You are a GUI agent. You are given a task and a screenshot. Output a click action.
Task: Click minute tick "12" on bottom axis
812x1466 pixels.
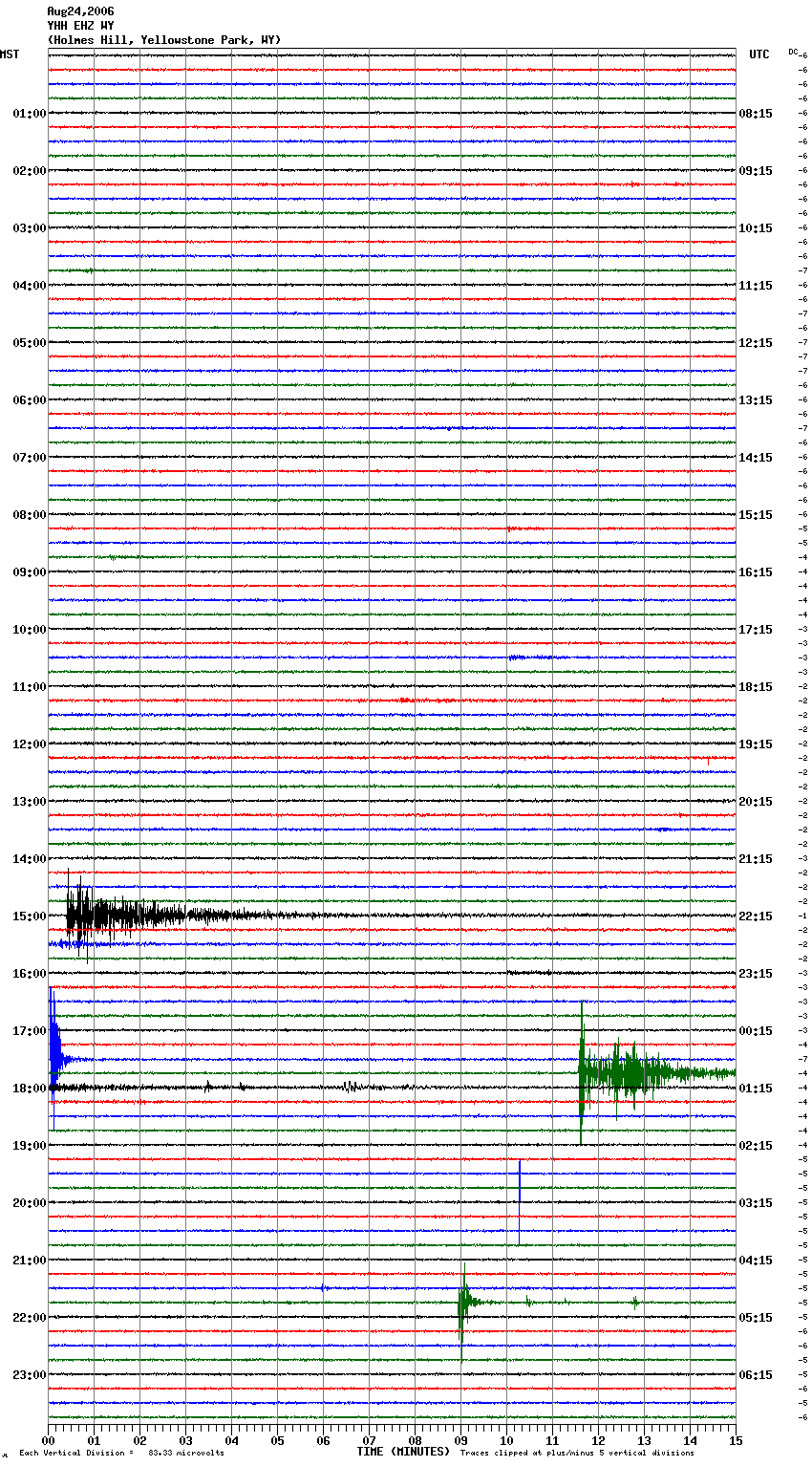point(598,1440)
